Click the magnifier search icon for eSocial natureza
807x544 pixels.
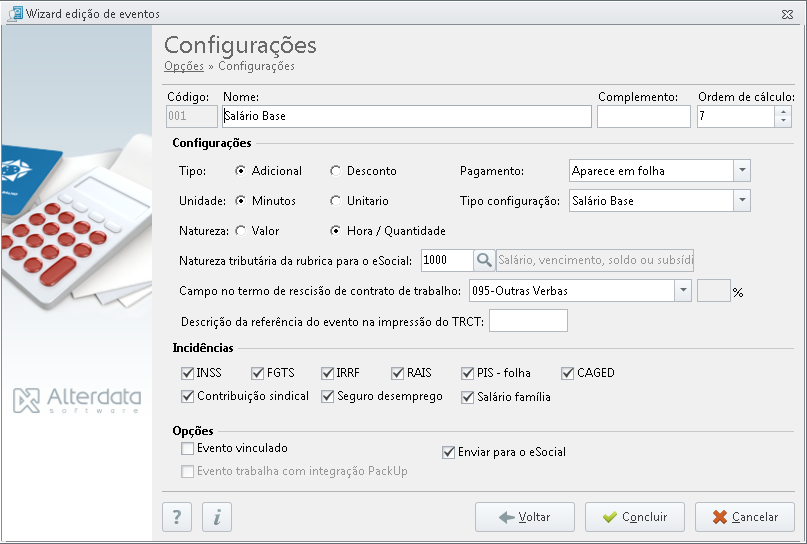click(484, 260)
